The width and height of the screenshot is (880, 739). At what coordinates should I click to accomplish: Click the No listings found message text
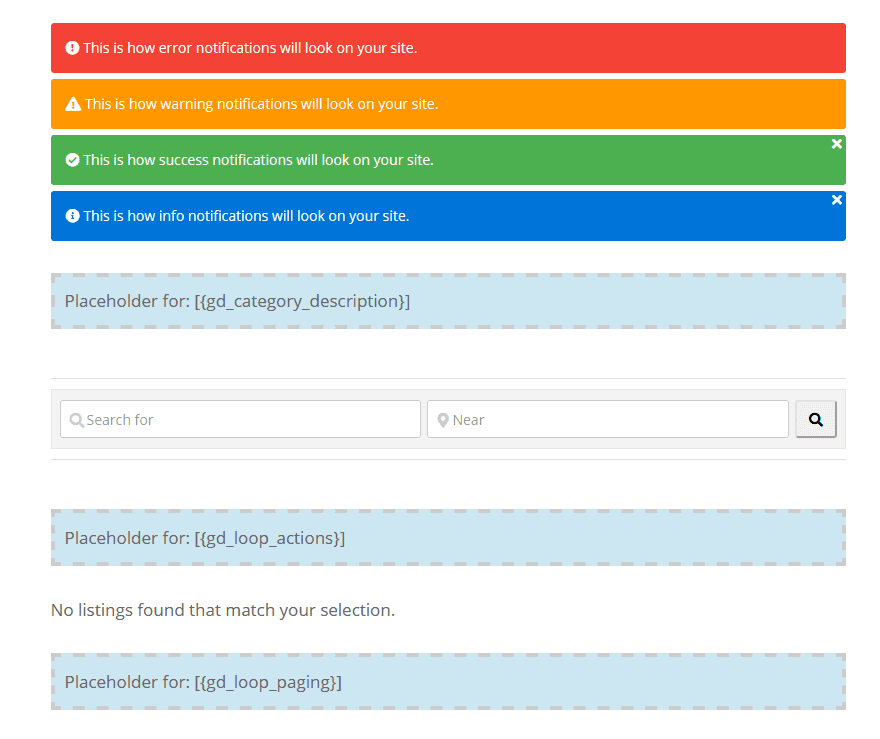[x=222, y=610]
